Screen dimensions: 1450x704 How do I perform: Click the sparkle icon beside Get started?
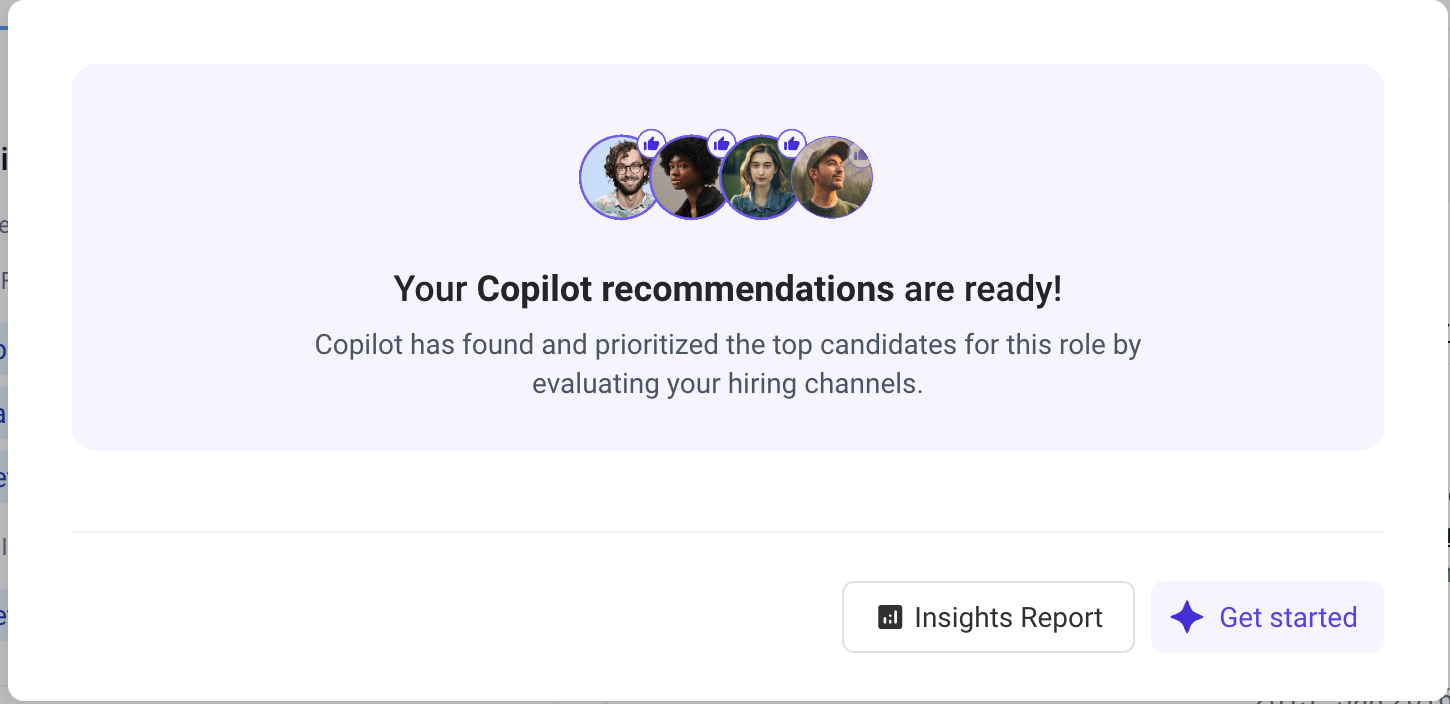(1187, 617)
